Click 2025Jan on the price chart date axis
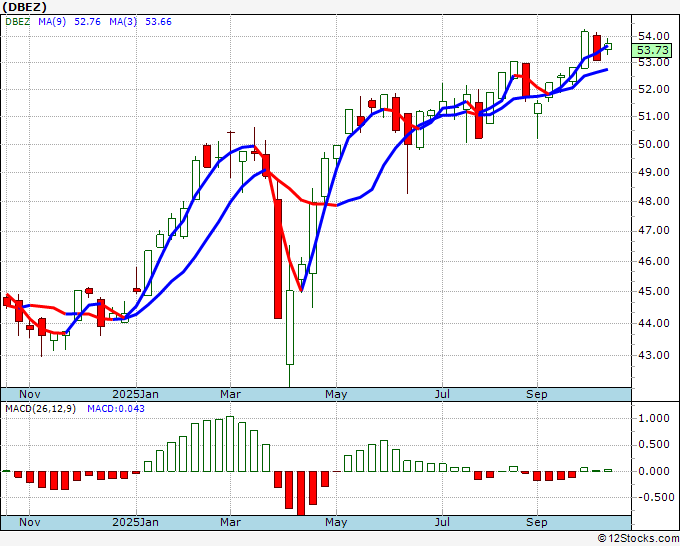The width and height of the screenshot is (680, 546). 135,394
